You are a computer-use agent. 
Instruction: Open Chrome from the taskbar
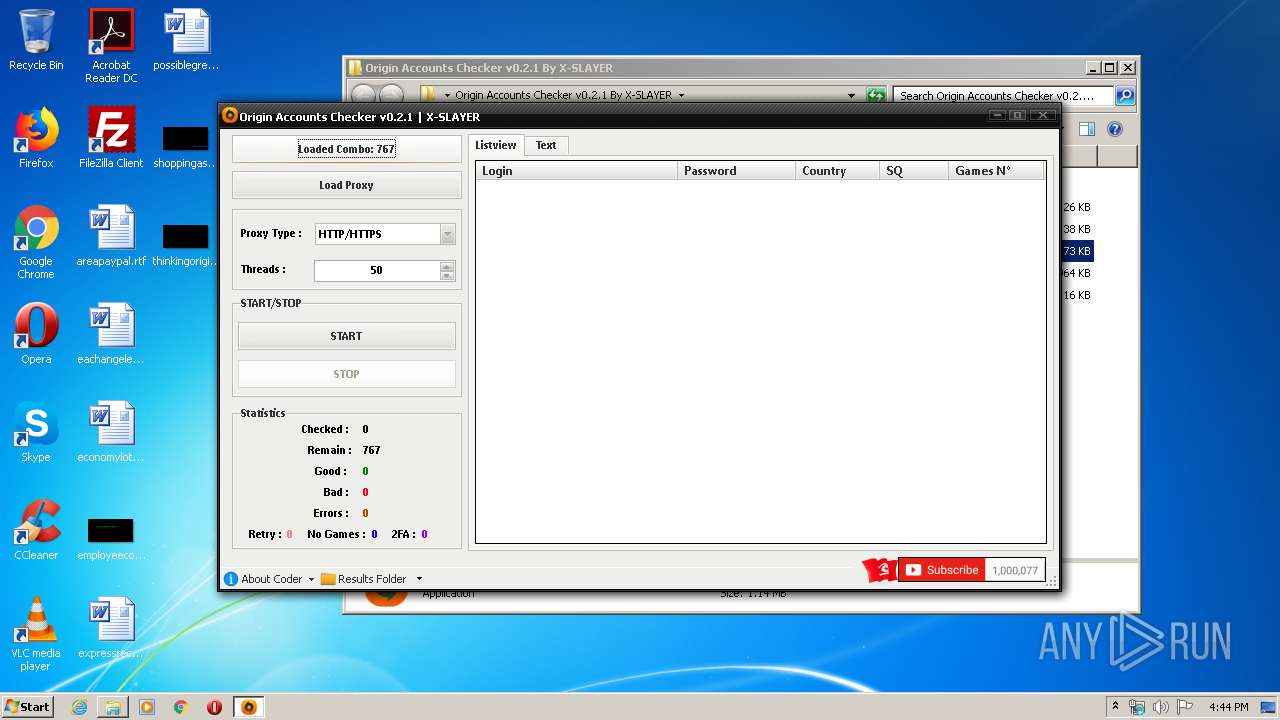point(181,707)
